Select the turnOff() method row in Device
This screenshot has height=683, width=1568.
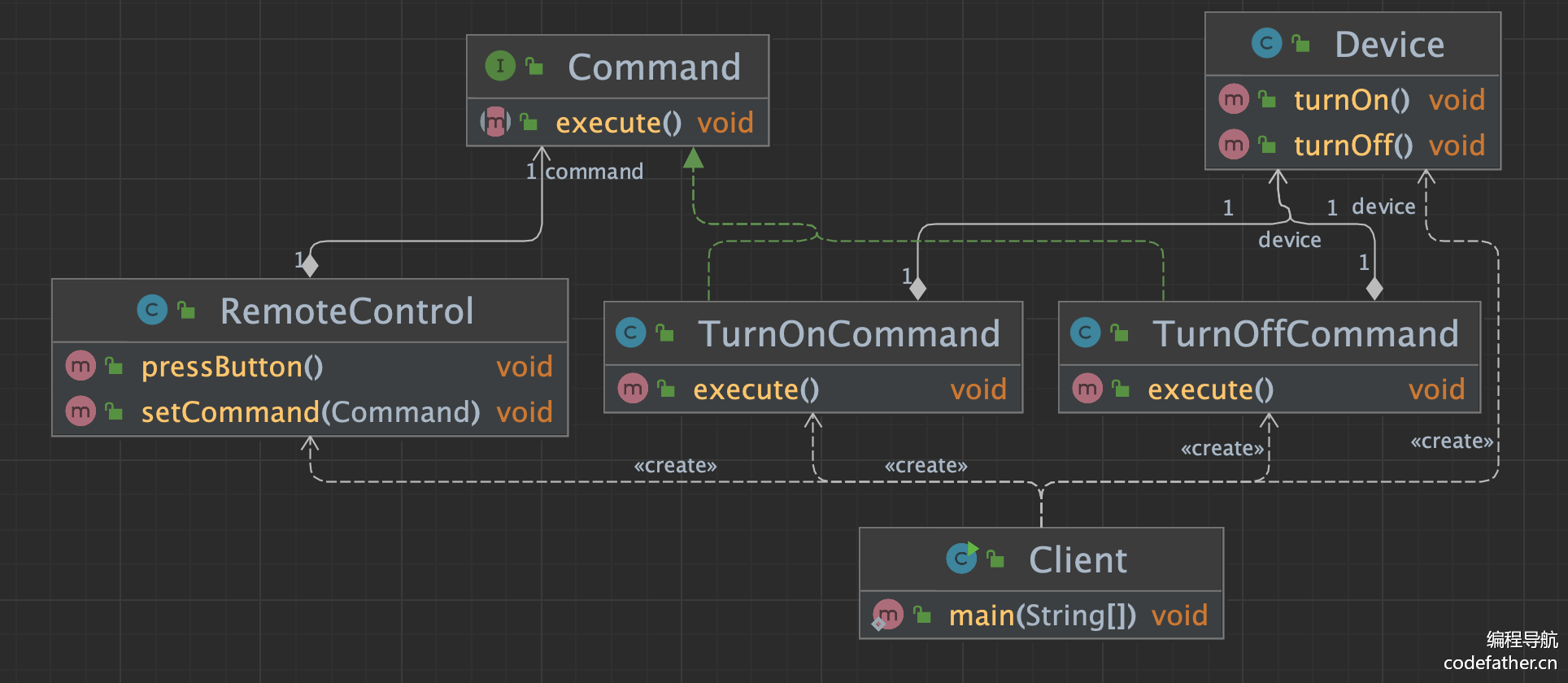coord(1352,146)
